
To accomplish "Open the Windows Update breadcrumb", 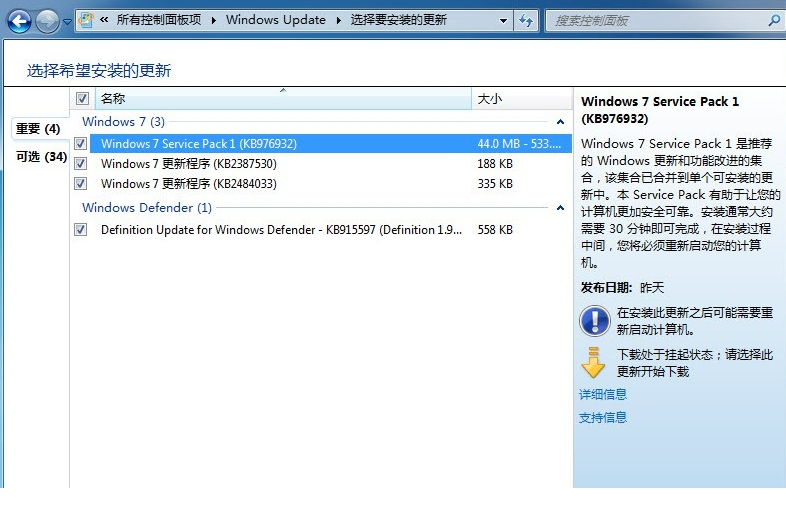I will [276, 20].
